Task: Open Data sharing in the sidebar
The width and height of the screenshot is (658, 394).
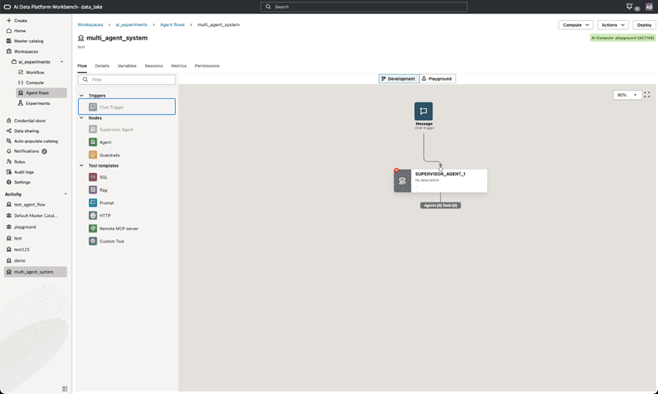Action: click(x=22, y=131)
